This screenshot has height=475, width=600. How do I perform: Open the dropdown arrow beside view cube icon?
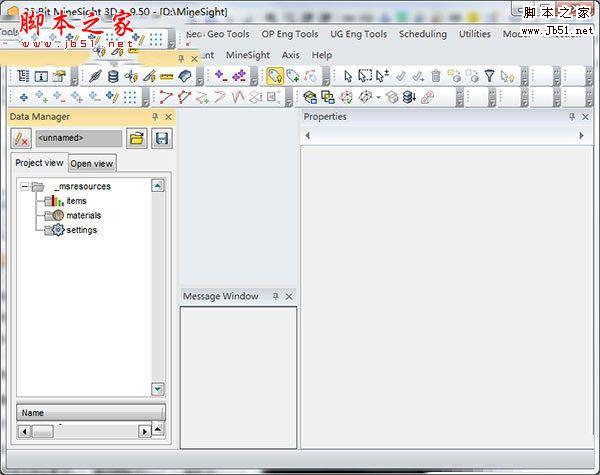coord(378,98)
